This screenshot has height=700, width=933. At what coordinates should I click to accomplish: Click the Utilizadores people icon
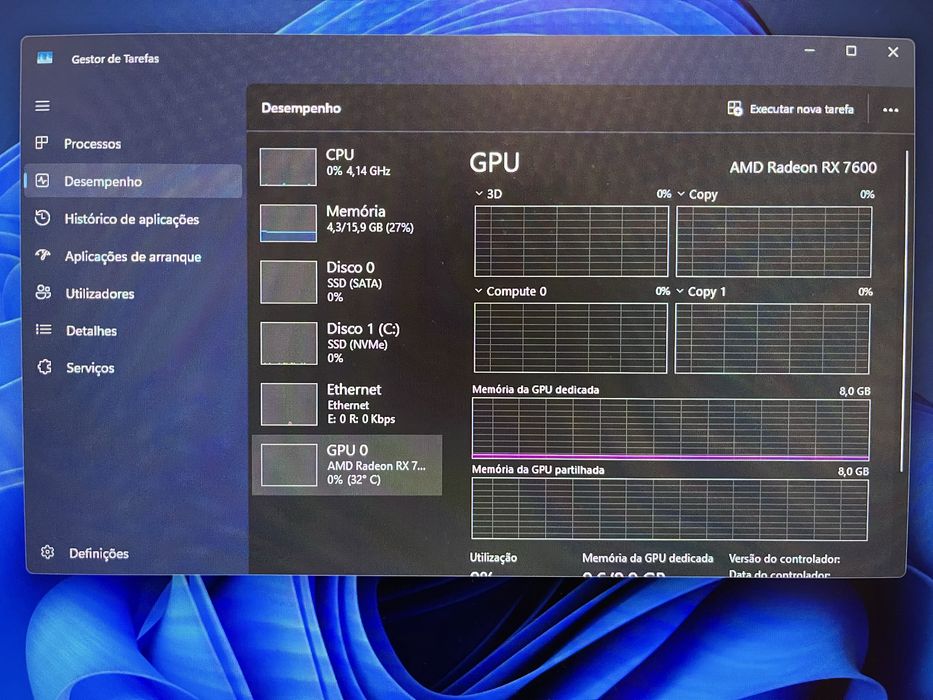coord(43,292)
